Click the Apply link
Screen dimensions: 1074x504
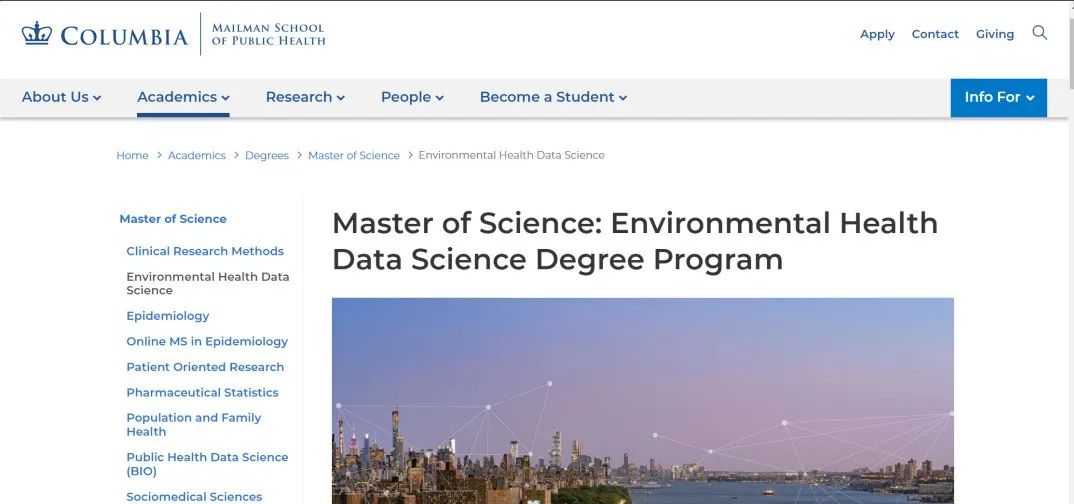tap(877, 34)
